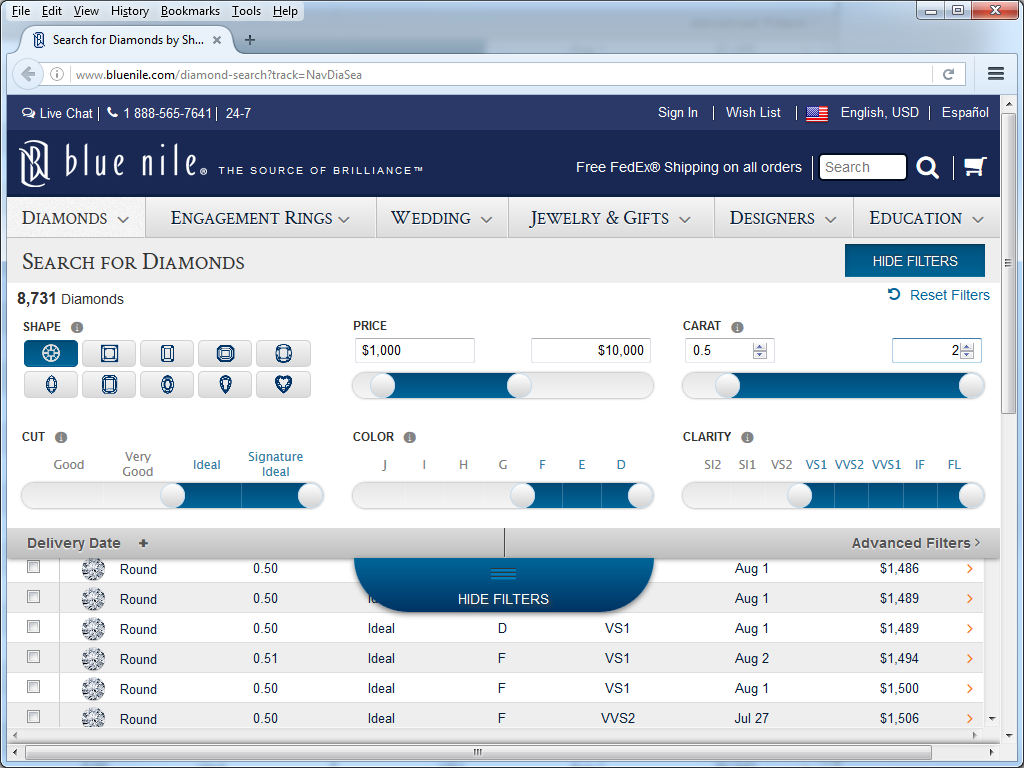
Task: Expand Advanced Filters
Action: tap(916, 543)
